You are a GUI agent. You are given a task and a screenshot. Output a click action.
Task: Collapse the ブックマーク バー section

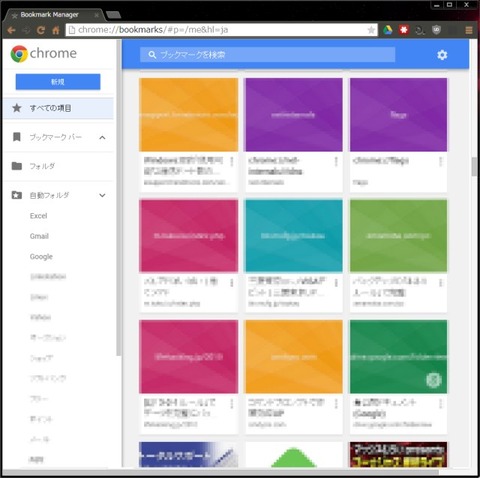[102, 137]
